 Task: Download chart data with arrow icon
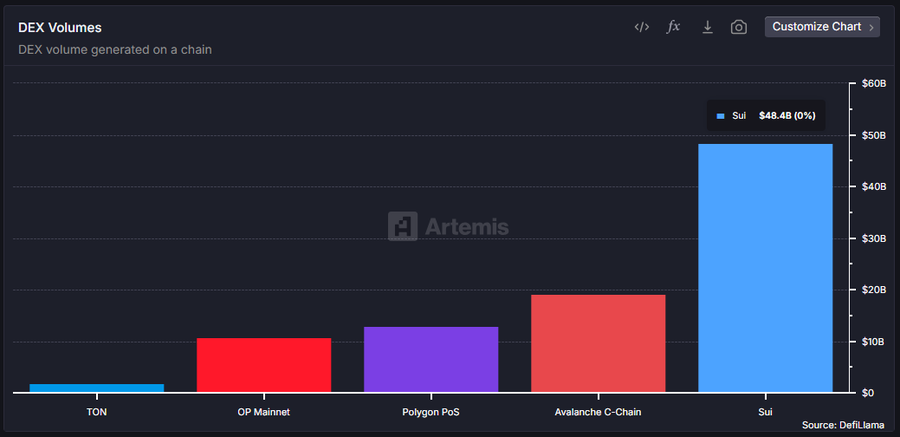708,27
